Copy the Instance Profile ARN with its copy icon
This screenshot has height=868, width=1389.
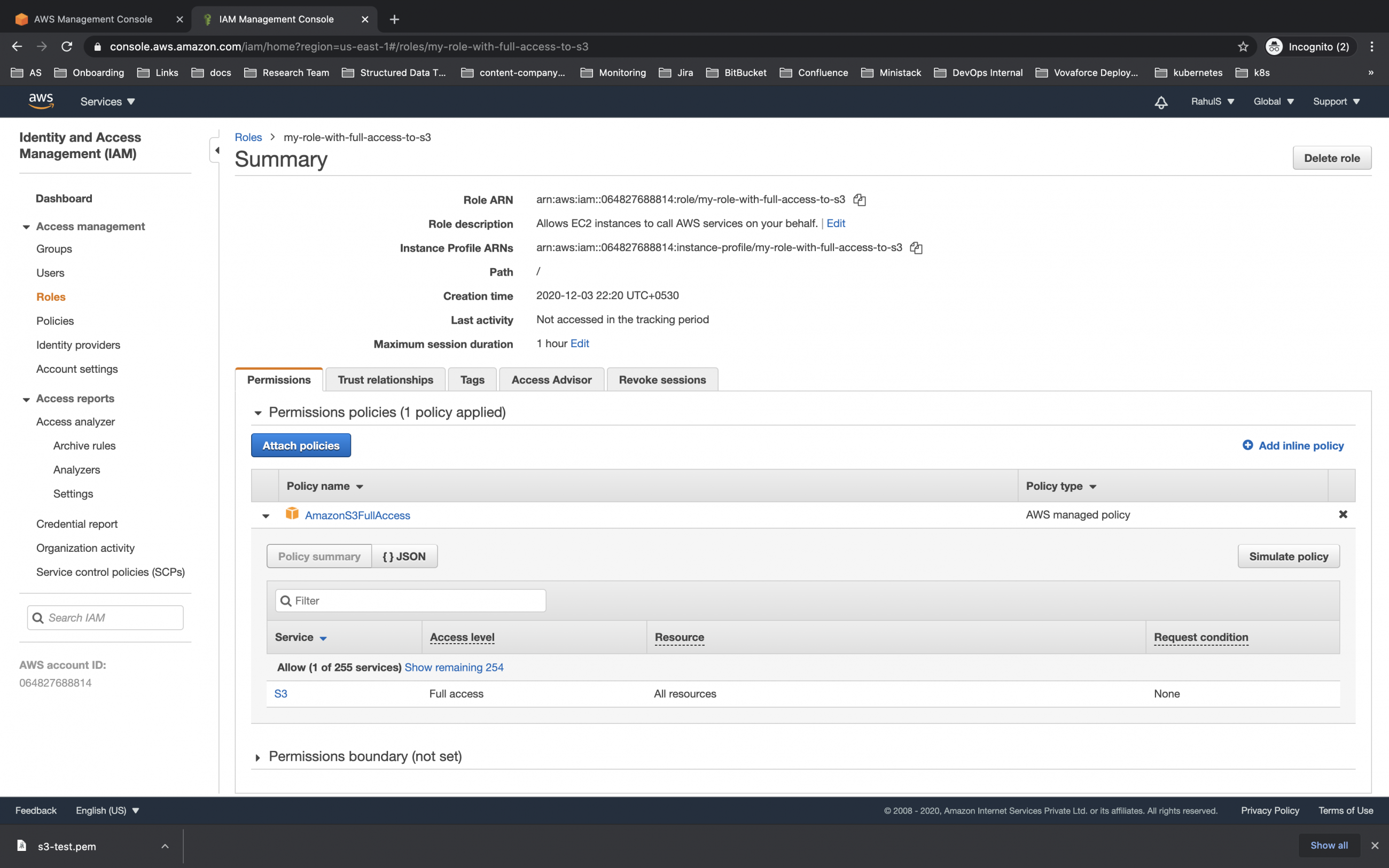coord(916,248)
